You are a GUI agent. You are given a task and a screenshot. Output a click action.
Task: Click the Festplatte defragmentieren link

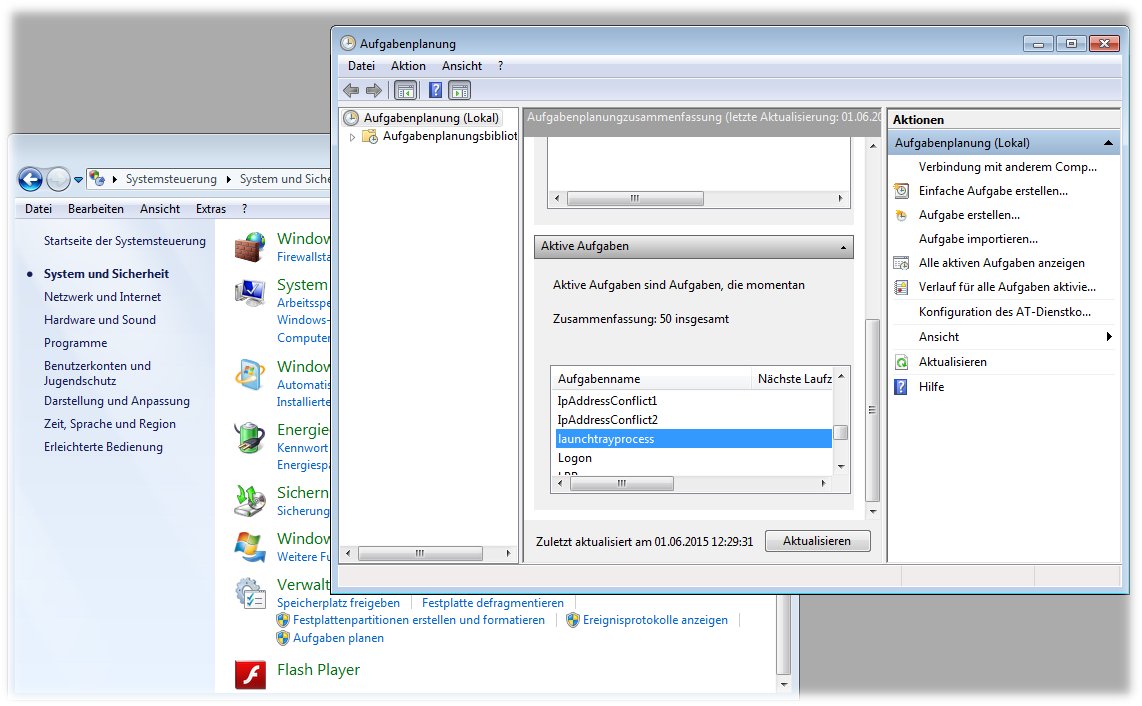[492, 603]
